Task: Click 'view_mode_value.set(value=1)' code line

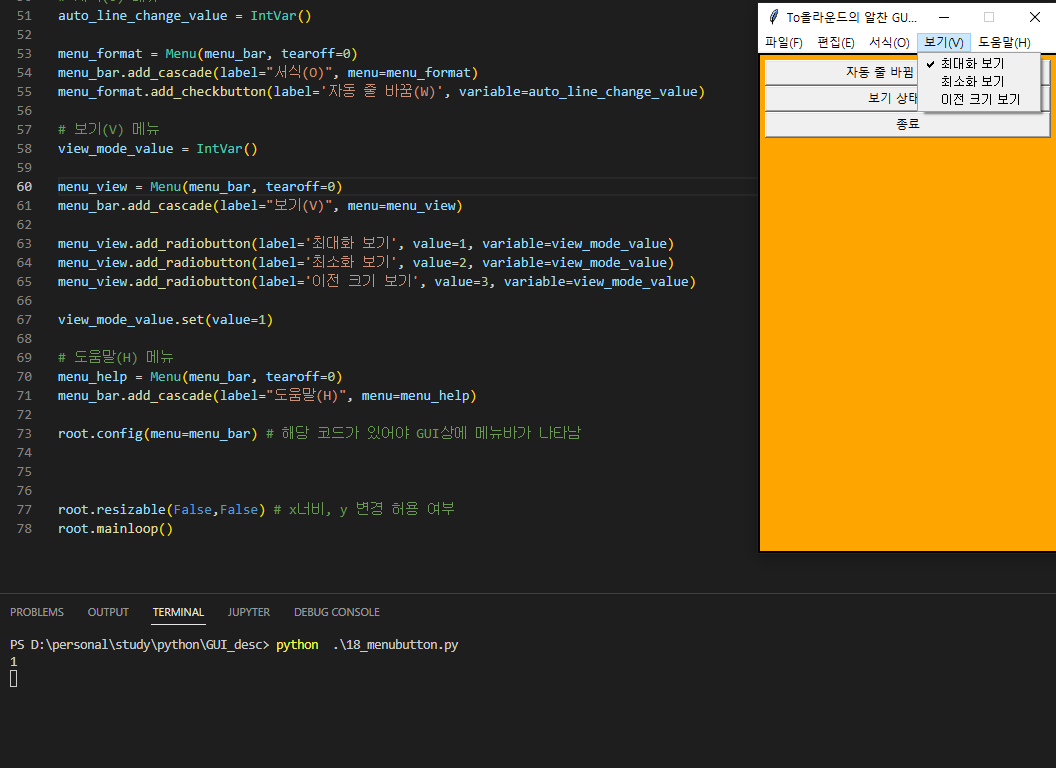Action: 166,320
